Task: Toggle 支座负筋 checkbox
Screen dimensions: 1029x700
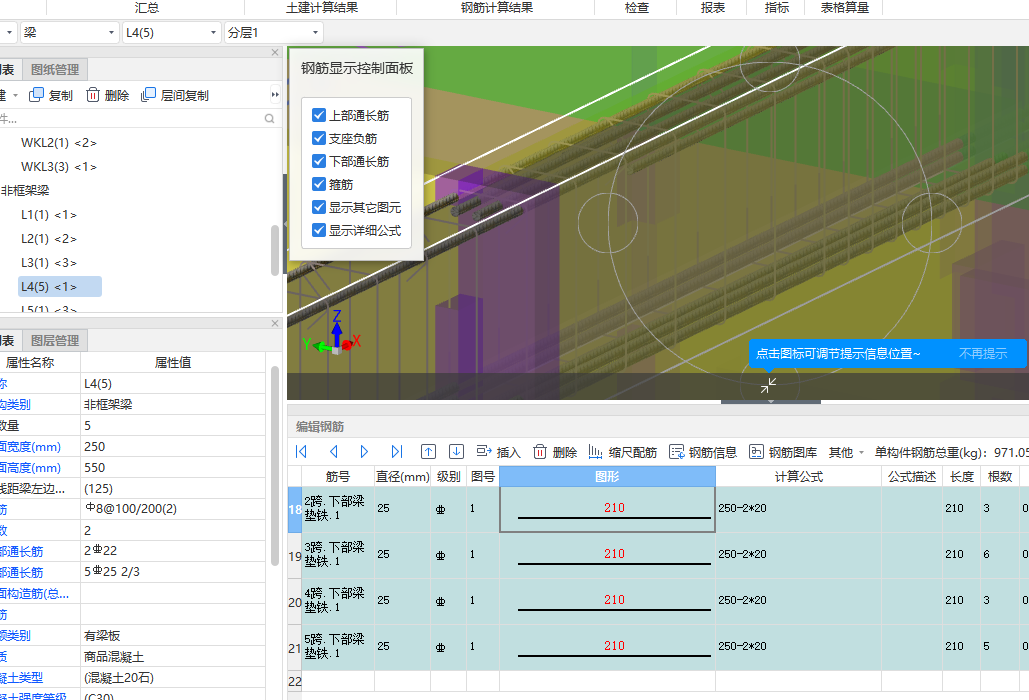Action: 319,138
